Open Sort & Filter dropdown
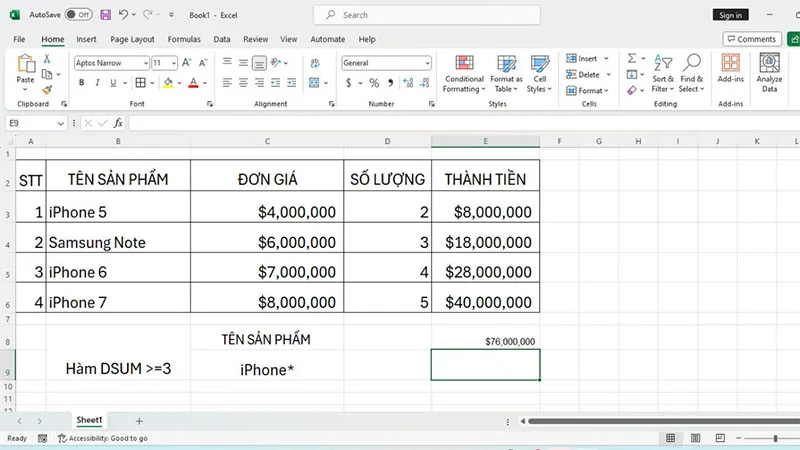Viewport: 800px width, 450px height. pyautogui.click(x=663, y=73)
